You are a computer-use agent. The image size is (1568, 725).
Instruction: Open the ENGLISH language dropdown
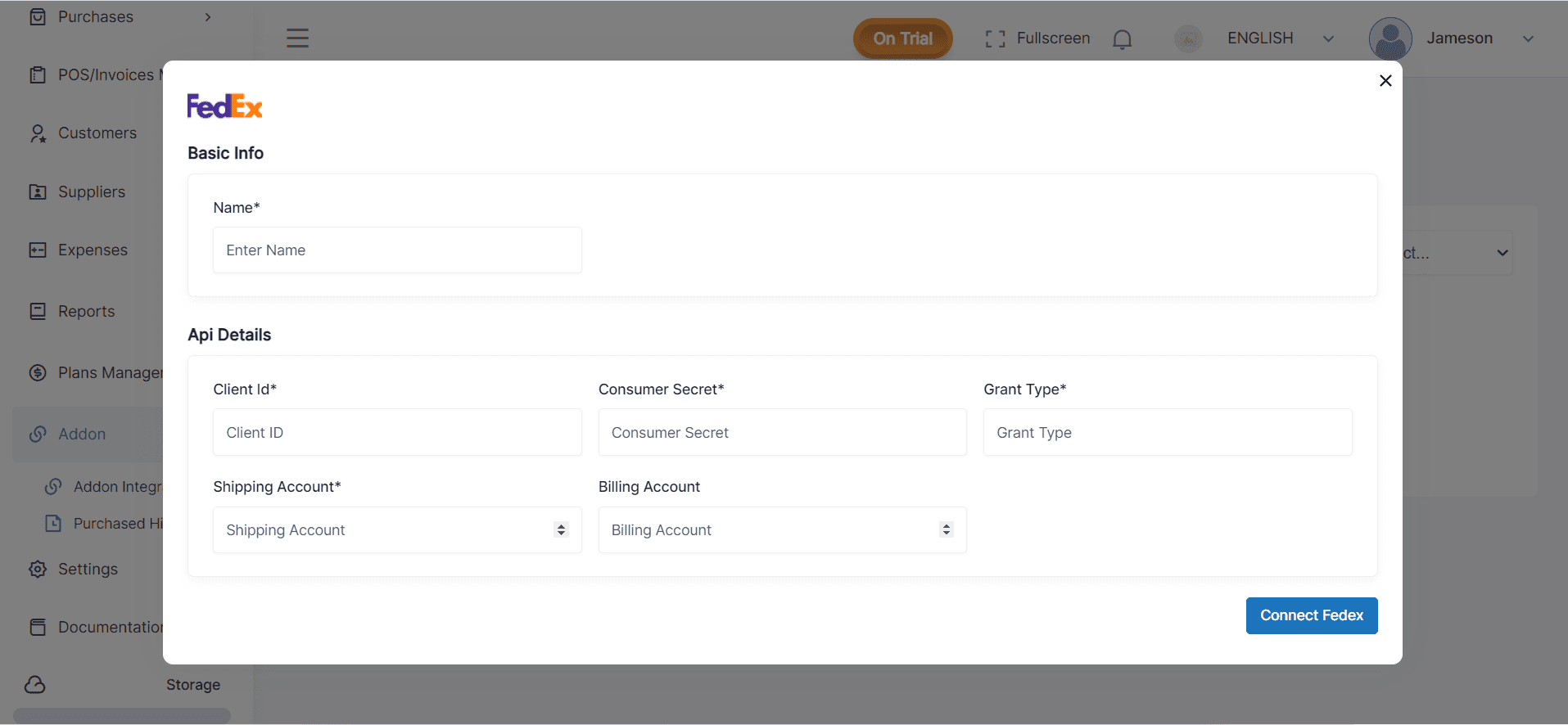click(x=1281, y=38)
